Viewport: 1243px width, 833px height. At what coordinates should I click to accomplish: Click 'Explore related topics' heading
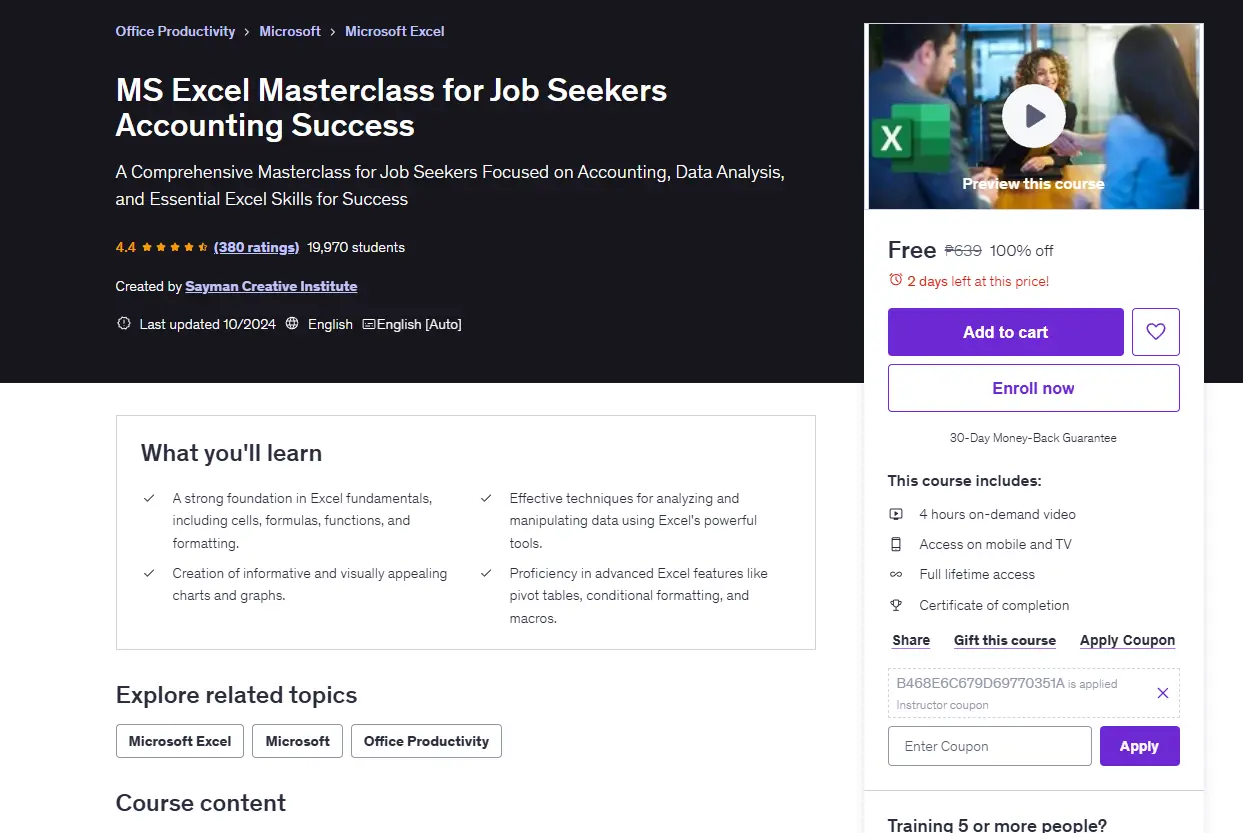[236, 695]
